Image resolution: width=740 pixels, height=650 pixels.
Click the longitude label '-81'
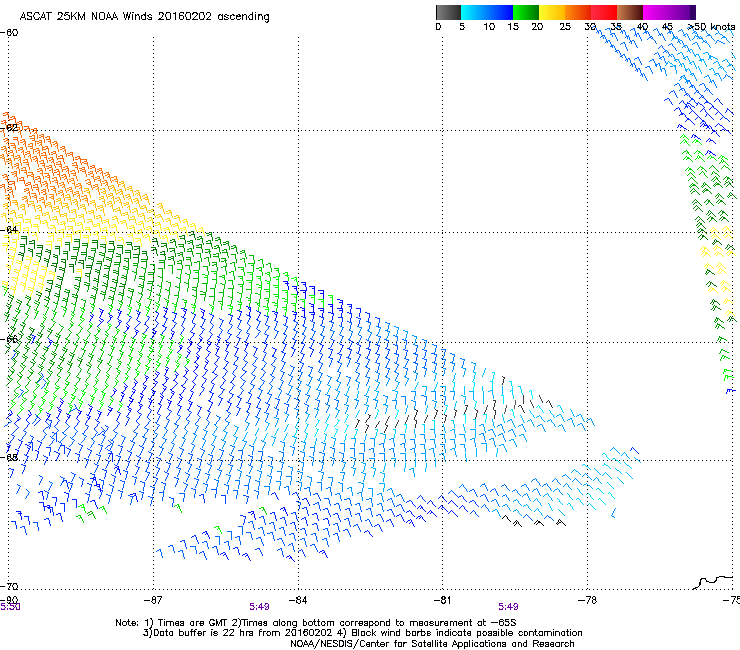442,600
